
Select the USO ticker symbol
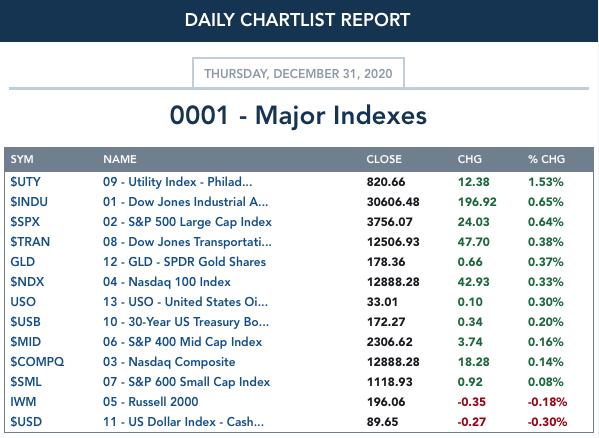[23, 302]
